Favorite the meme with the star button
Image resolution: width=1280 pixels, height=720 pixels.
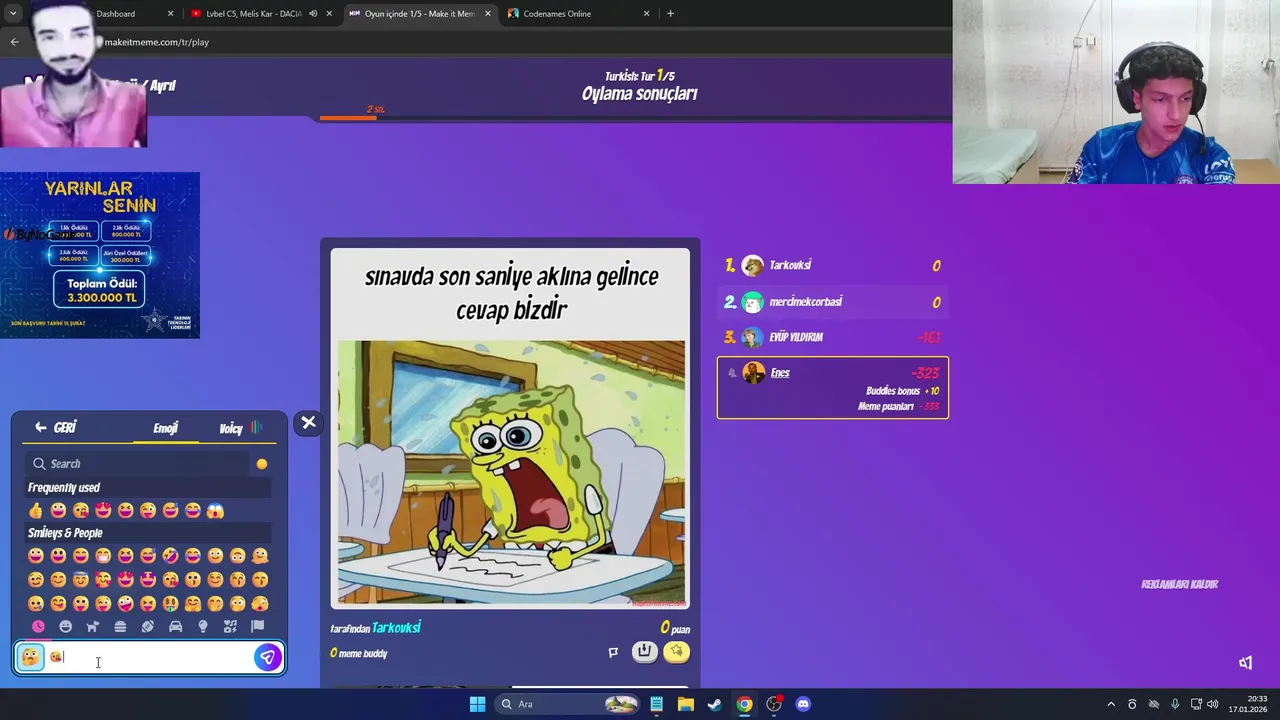(x=677, y=652)
